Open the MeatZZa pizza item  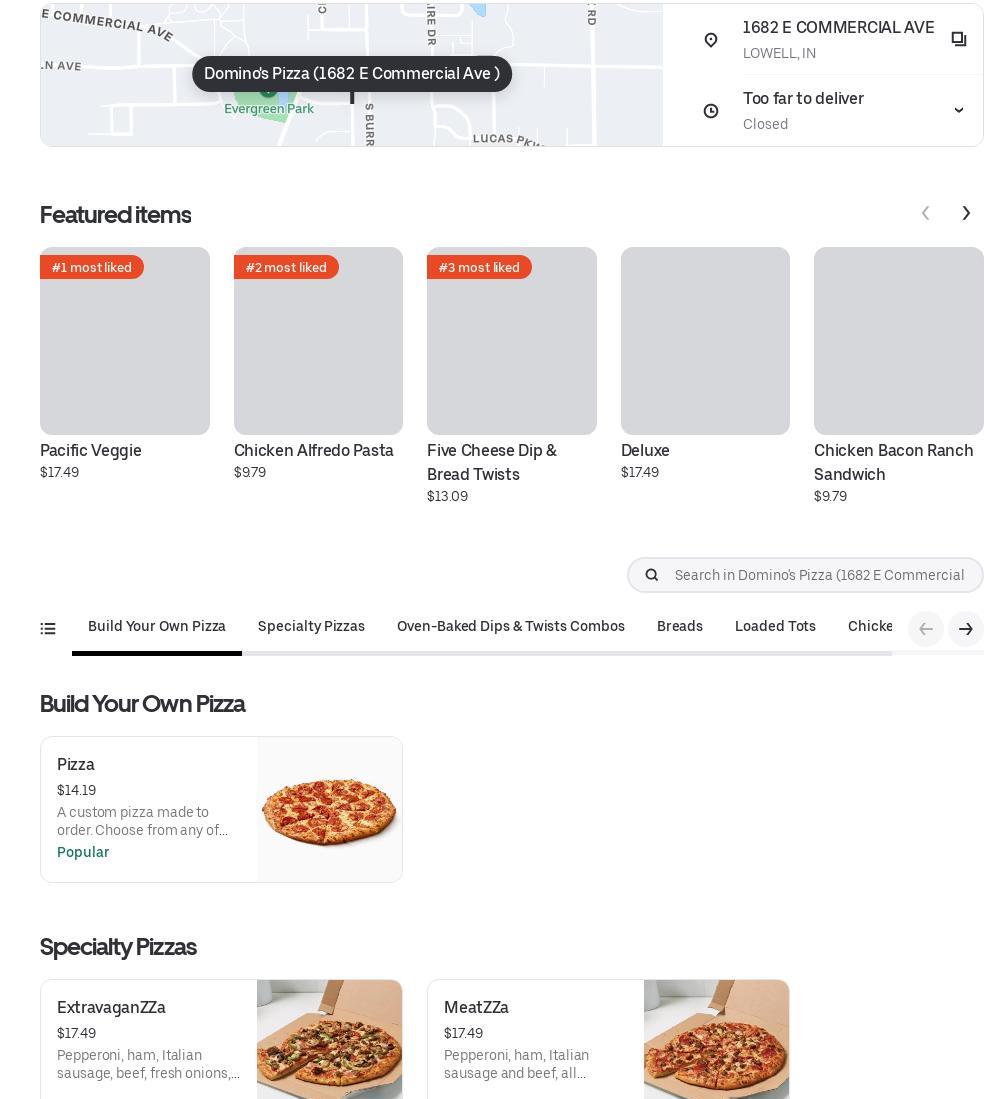[x=608, y=1040]
